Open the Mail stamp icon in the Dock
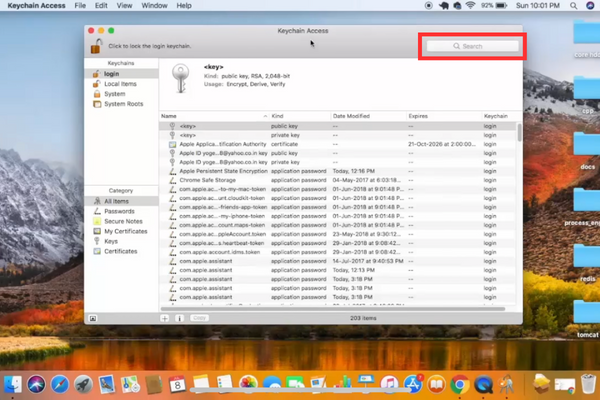The image size is (600, 400). [107, 384]
